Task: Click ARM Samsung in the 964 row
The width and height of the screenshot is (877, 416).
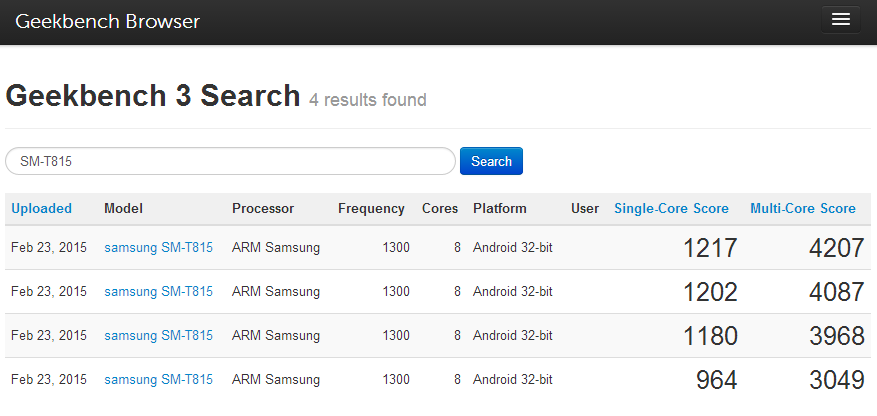Action: tap(276, 380)
